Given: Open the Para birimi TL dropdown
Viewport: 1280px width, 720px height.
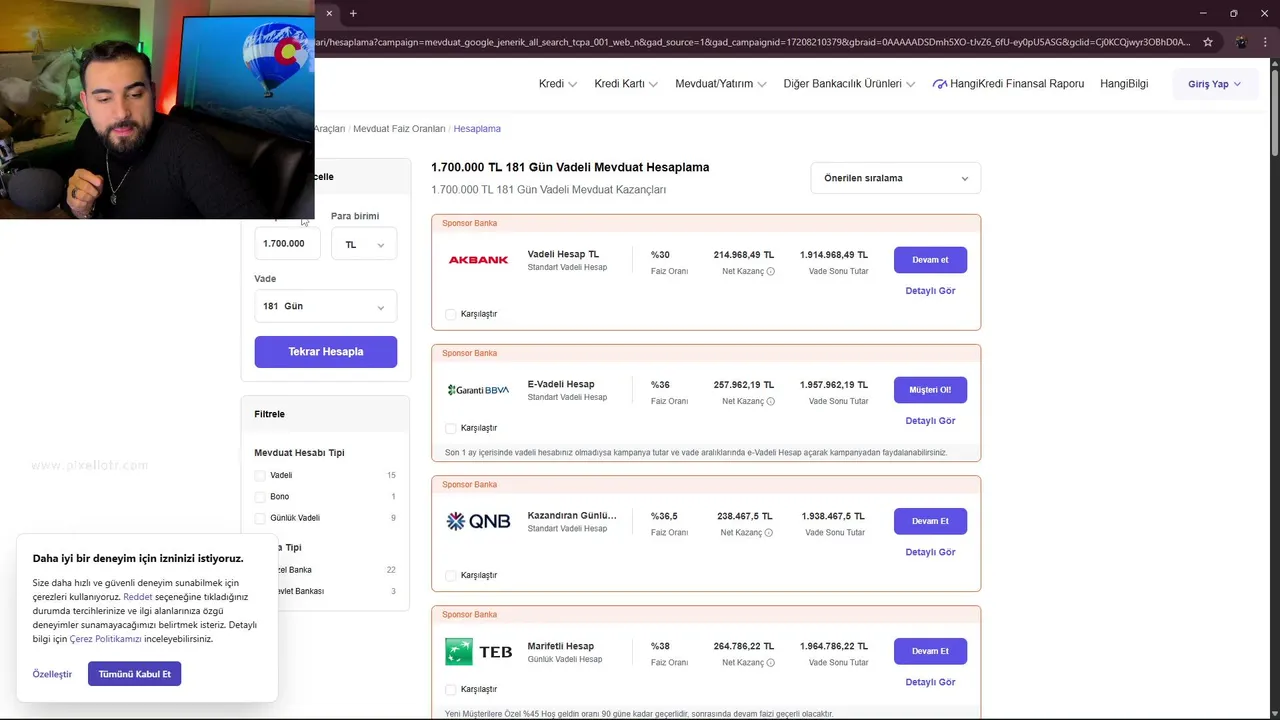Looking at the screenshot, I should coord(364,244).
